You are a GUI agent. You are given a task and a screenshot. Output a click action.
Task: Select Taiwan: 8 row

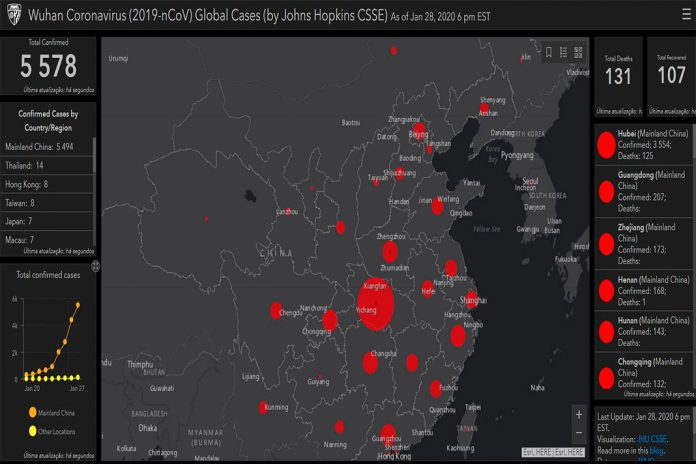(x=47, y=203)
